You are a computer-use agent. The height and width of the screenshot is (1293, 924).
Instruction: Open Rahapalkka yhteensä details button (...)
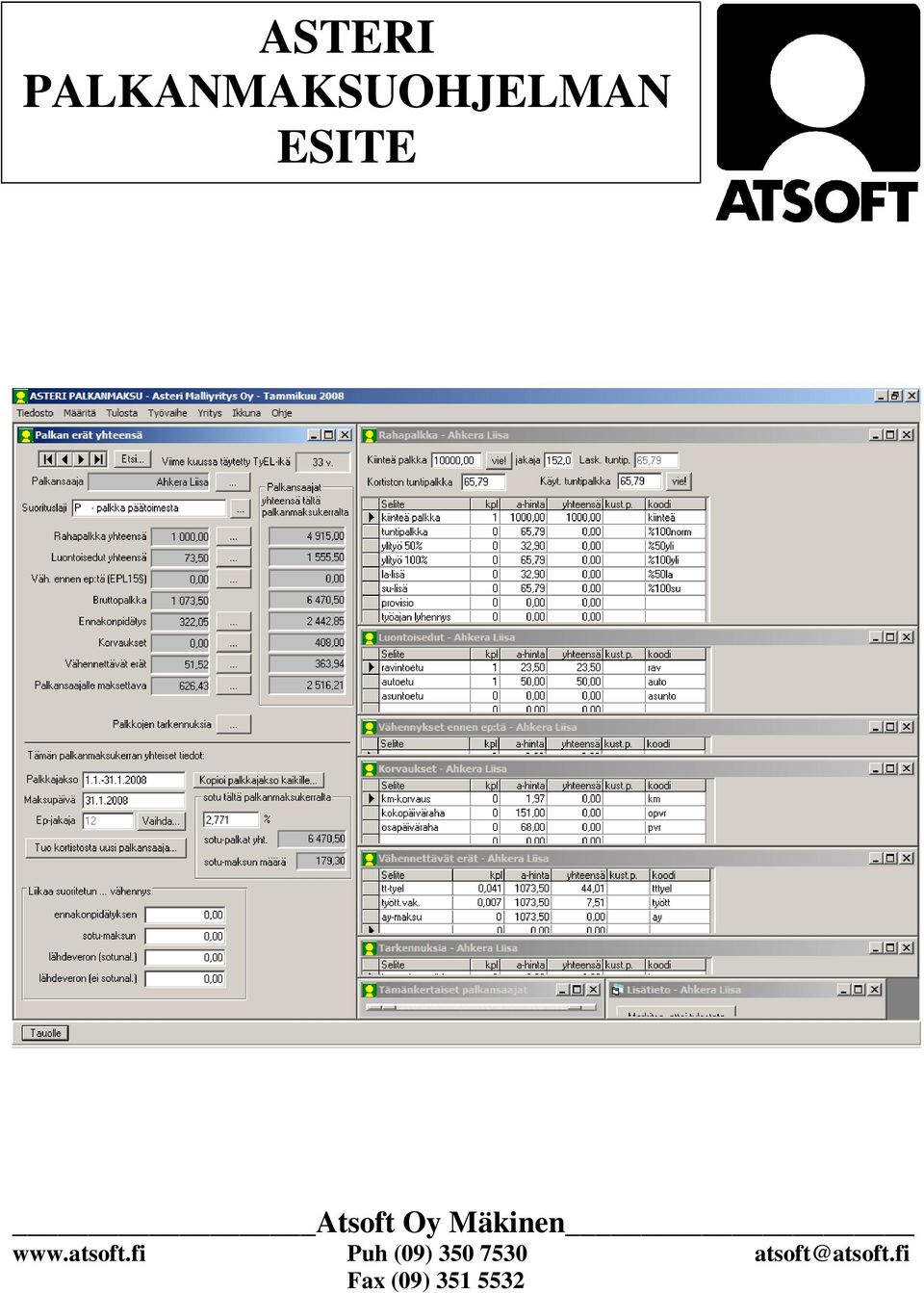tap(233, 536)
